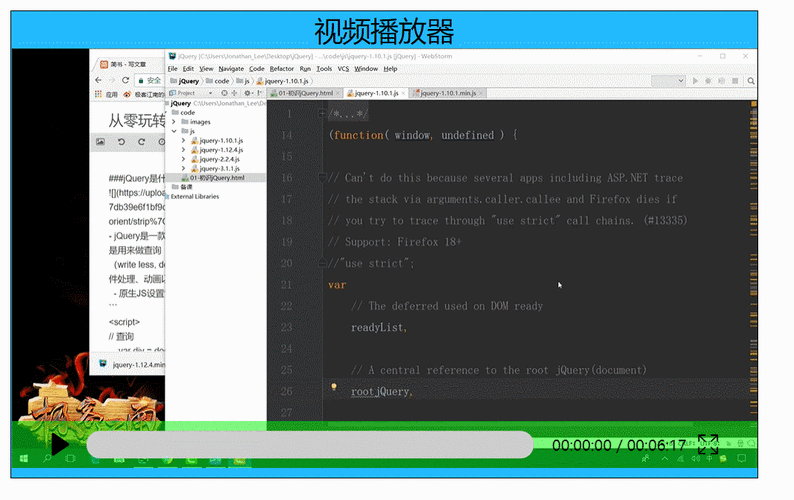794x500 pixels.
Task: Open the Run menu in WebStorm
Action: tap(305, 68)
